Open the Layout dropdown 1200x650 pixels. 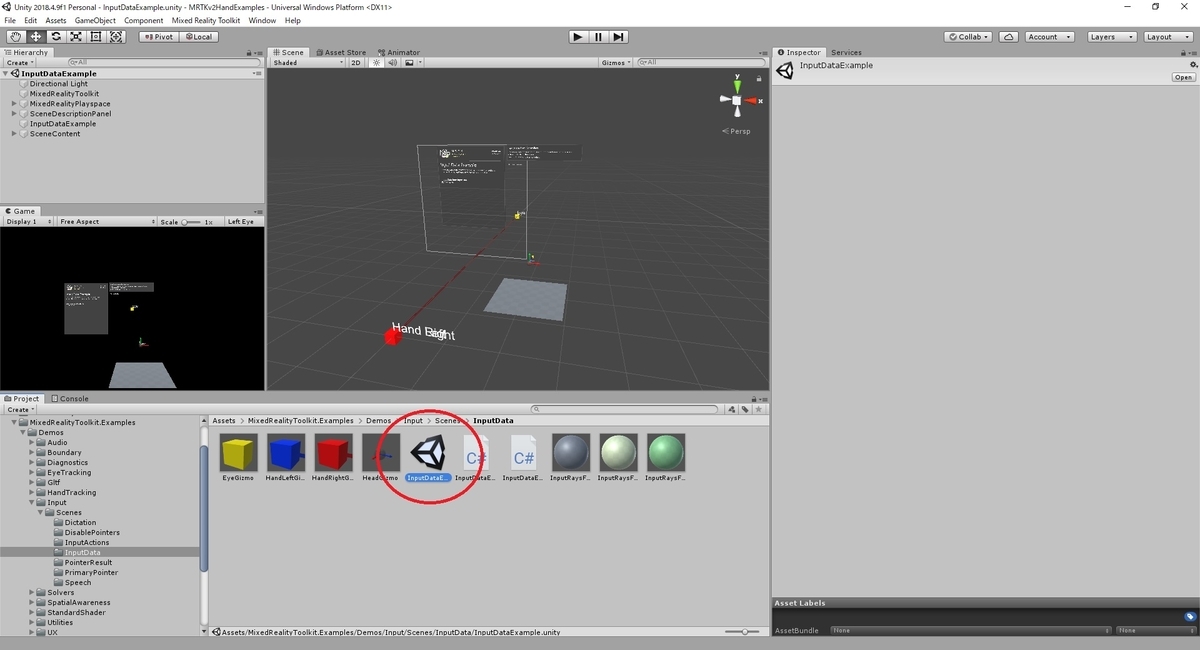pos(1167,37)
